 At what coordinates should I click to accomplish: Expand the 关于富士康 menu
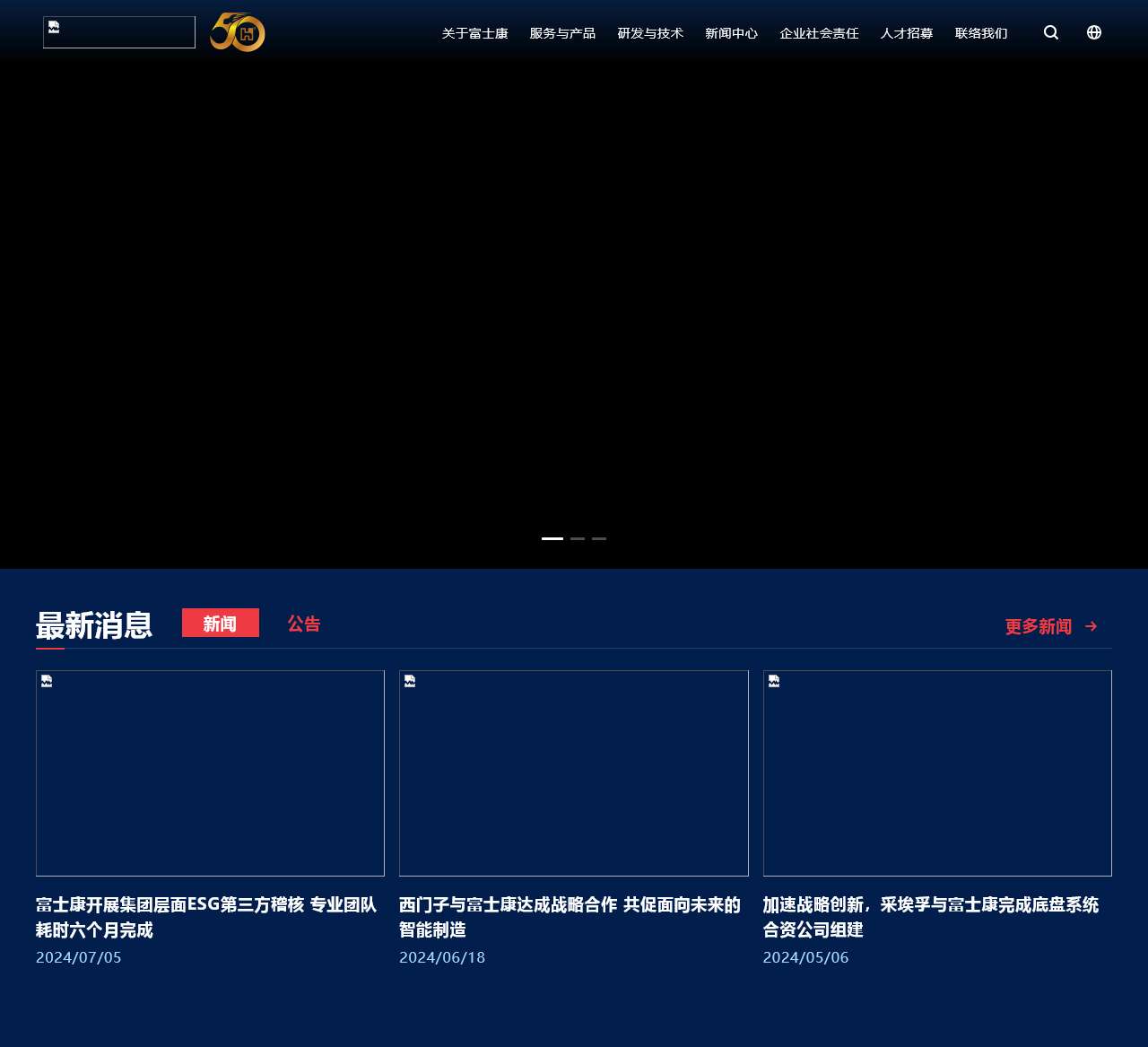click(x=474, y=33)
